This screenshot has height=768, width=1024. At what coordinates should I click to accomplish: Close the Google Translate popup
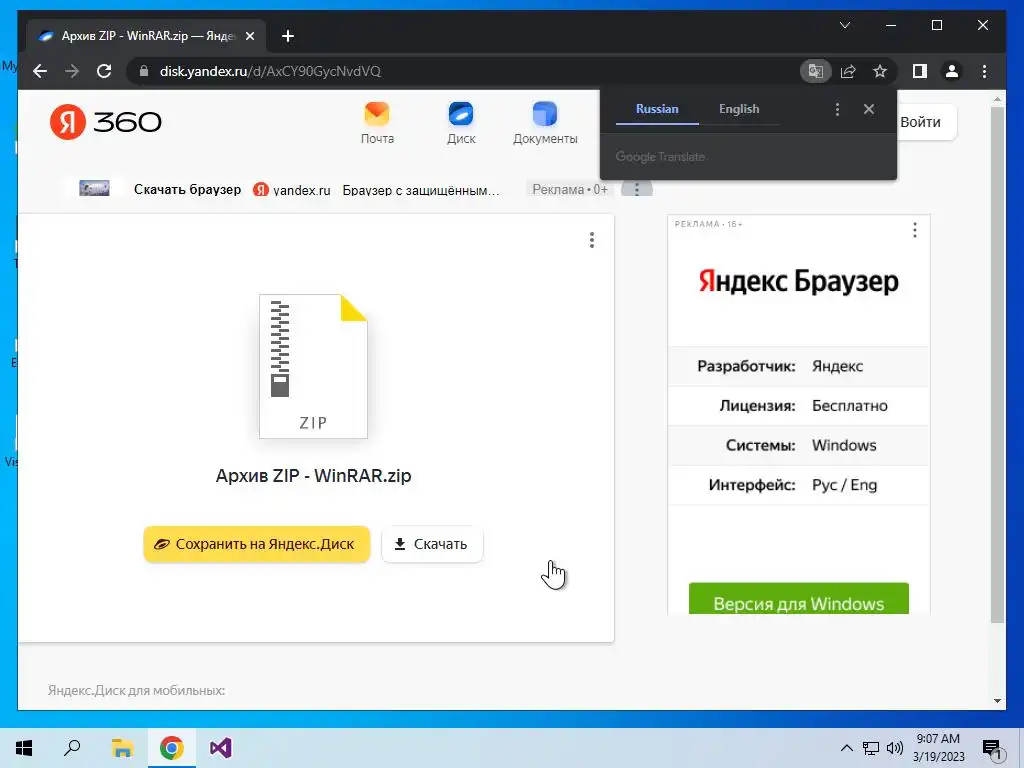click(x=869, y=109)
